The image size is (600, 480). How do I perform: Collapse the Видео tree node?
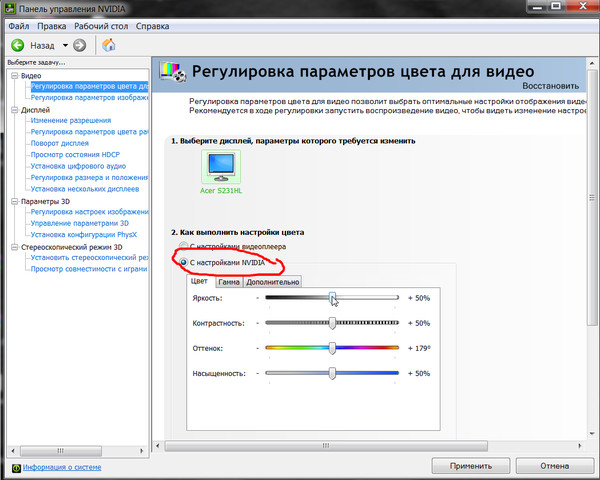click(x=15, y=76)
